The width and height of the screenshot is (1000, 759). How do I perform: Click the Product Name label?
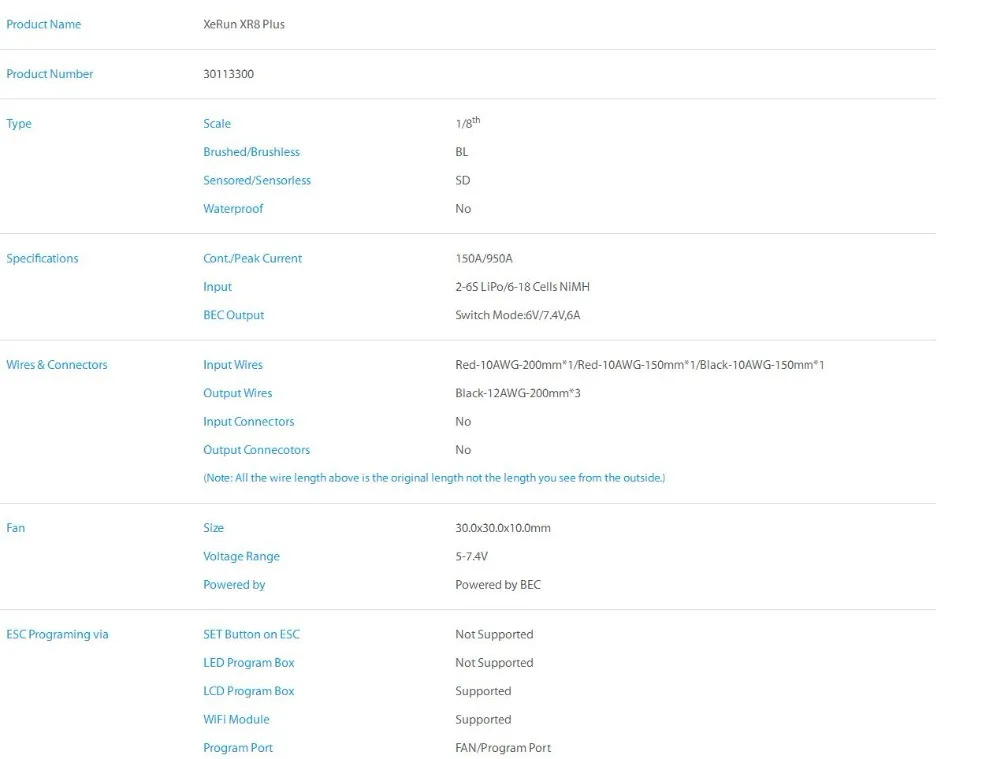click(x=44, y=24)
